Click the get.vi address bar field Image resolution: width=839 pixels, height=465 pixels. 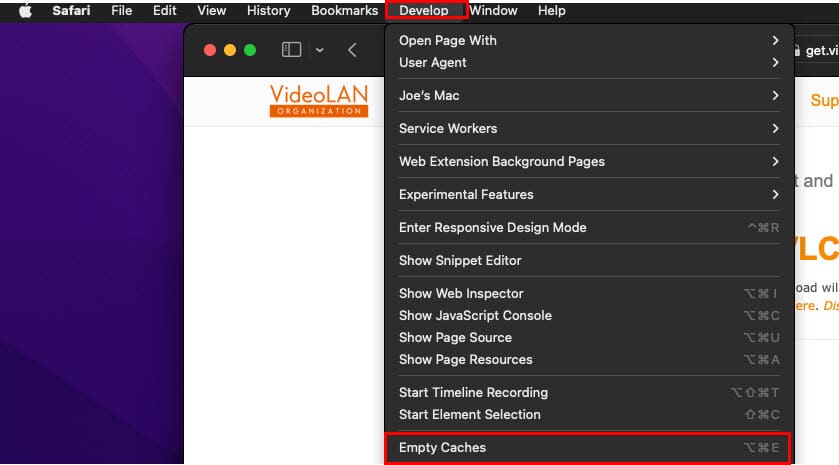click(x=817, y=50)
